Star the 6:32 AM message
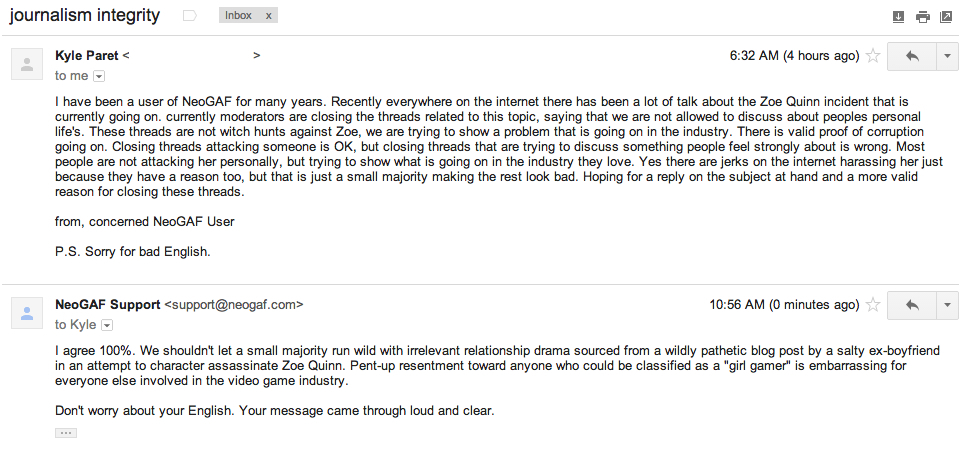The width and height of the screenshot is (971, 470). coord(872,56)
